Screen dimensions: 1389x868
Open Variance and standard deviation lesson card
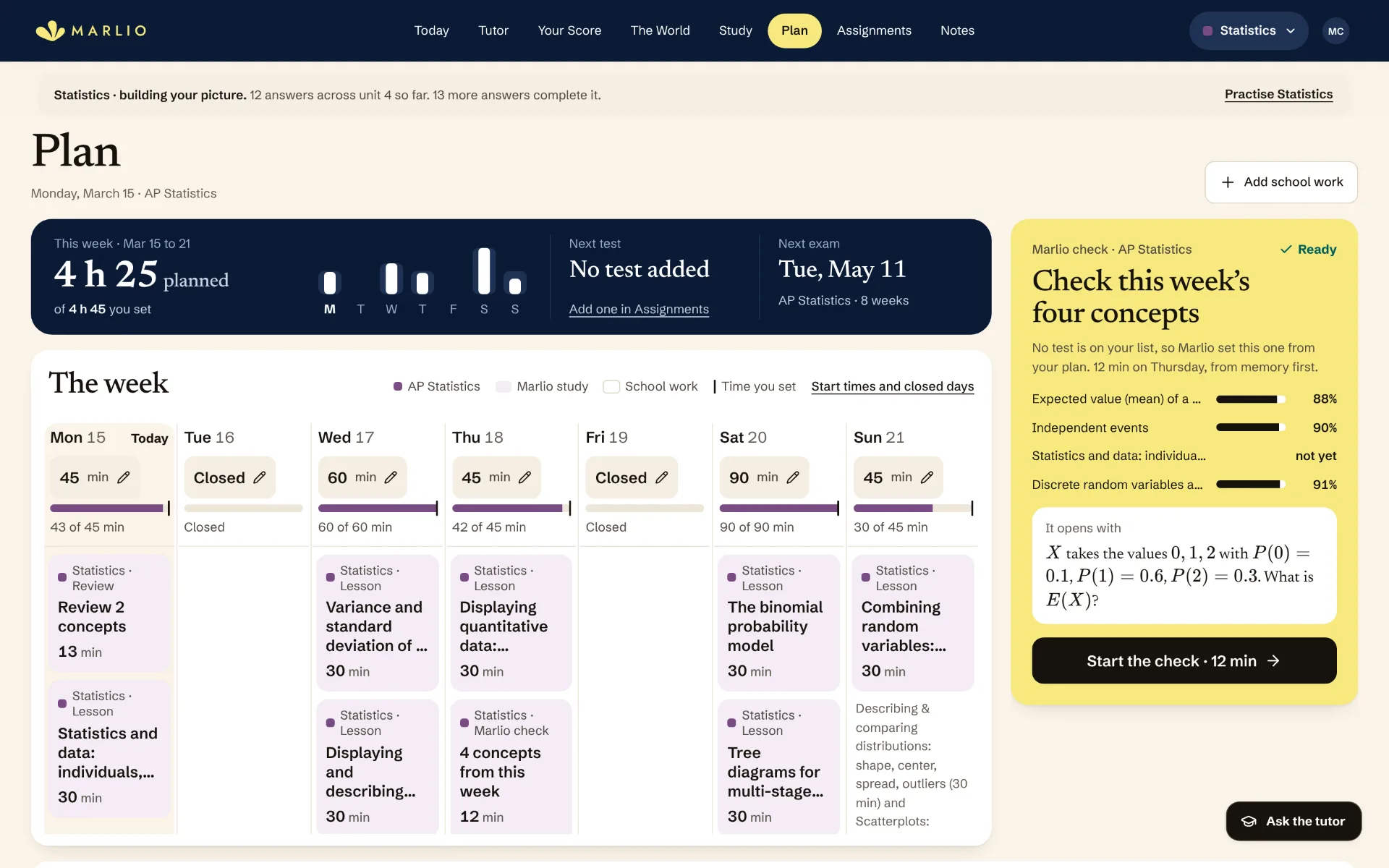coord(377,622)
